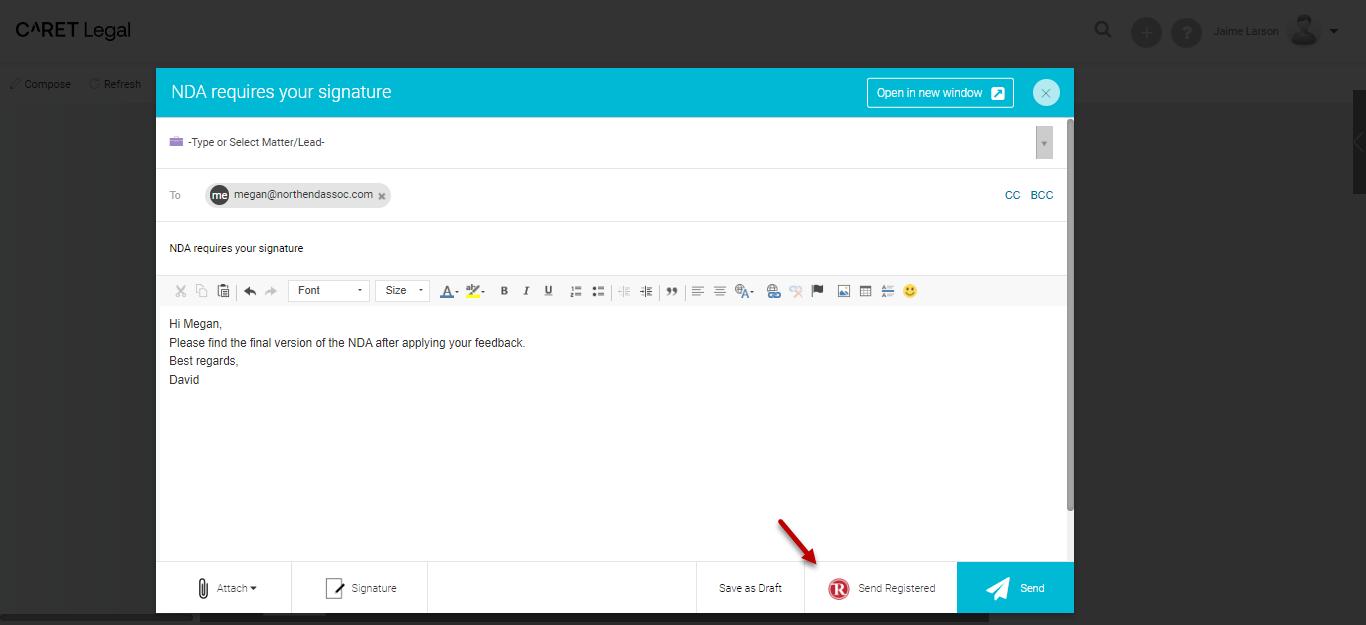Open the Attach menu
This screenshot has height=625, width=1366.
[x=227, y=588]
